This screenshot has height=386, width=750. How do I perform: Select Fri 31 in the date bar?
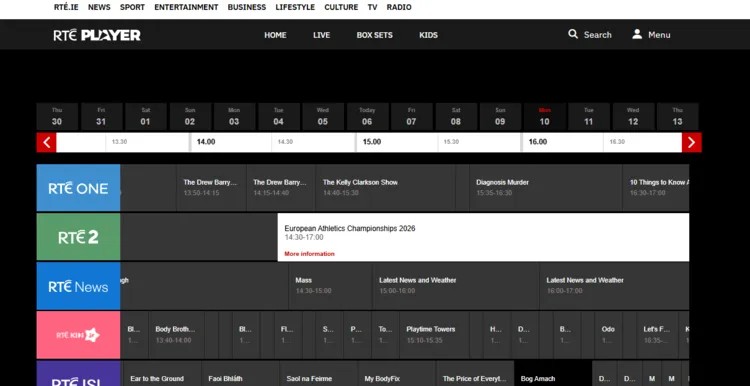(101, 117)
